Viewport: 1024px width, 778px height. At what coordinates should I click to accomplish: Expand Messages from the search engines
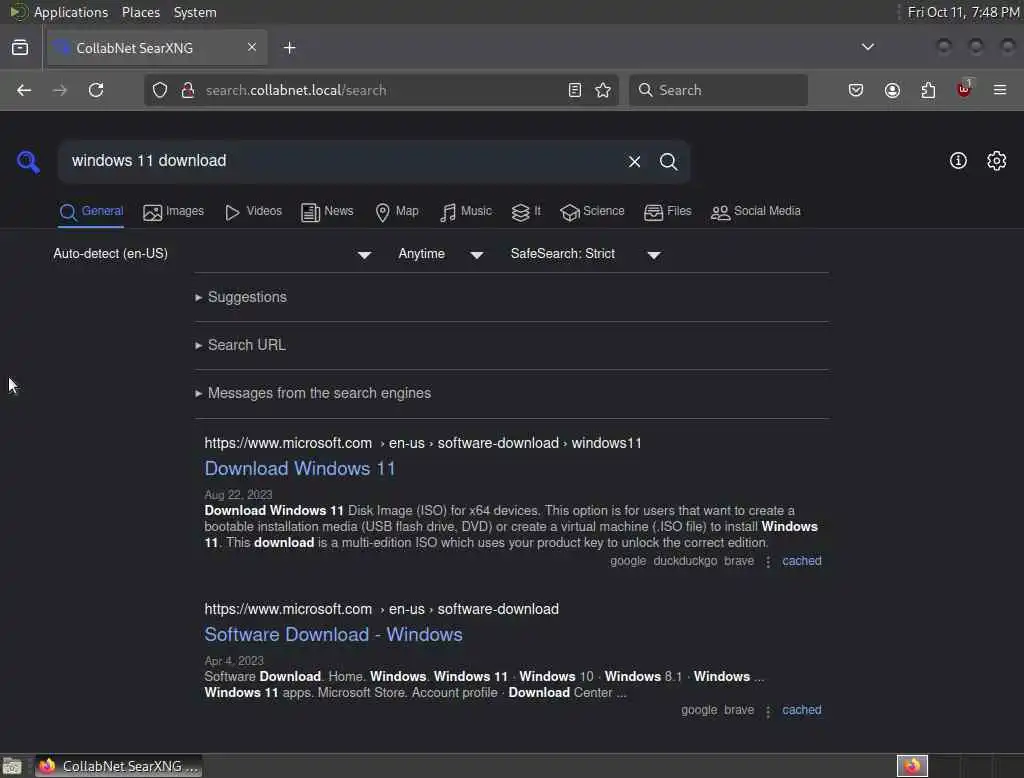[313, 393]
